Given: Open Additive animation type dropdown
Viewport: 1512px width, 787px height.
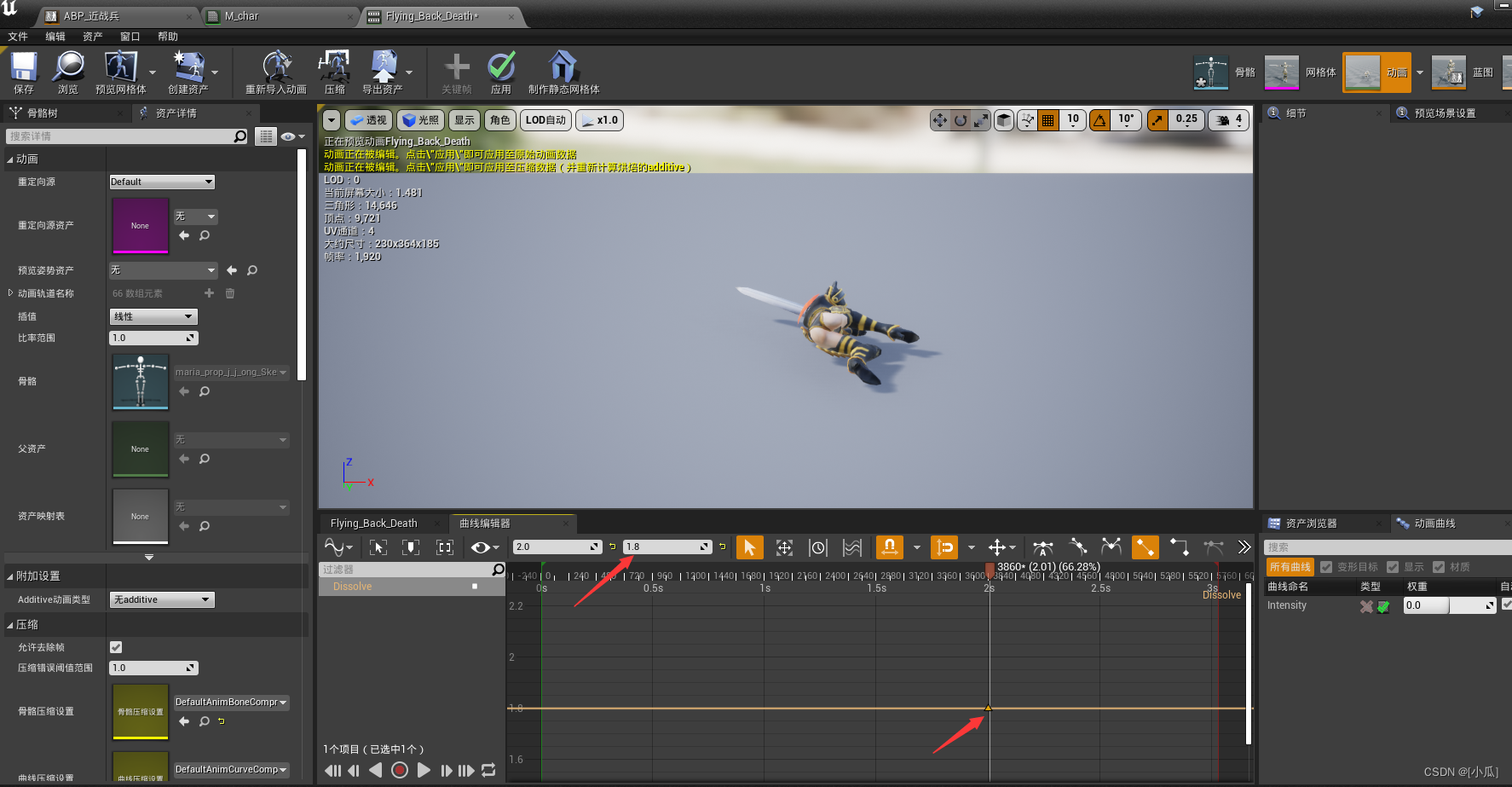Looking at the screenshot, I should (162, 599).
